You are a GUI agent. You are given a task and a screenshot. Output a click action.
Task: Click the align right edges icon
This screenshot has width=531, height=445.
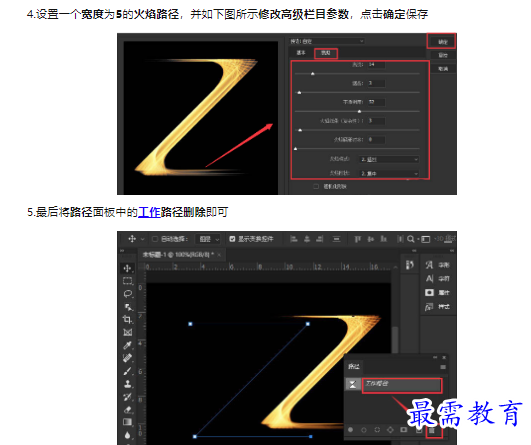tap(319, 239)
